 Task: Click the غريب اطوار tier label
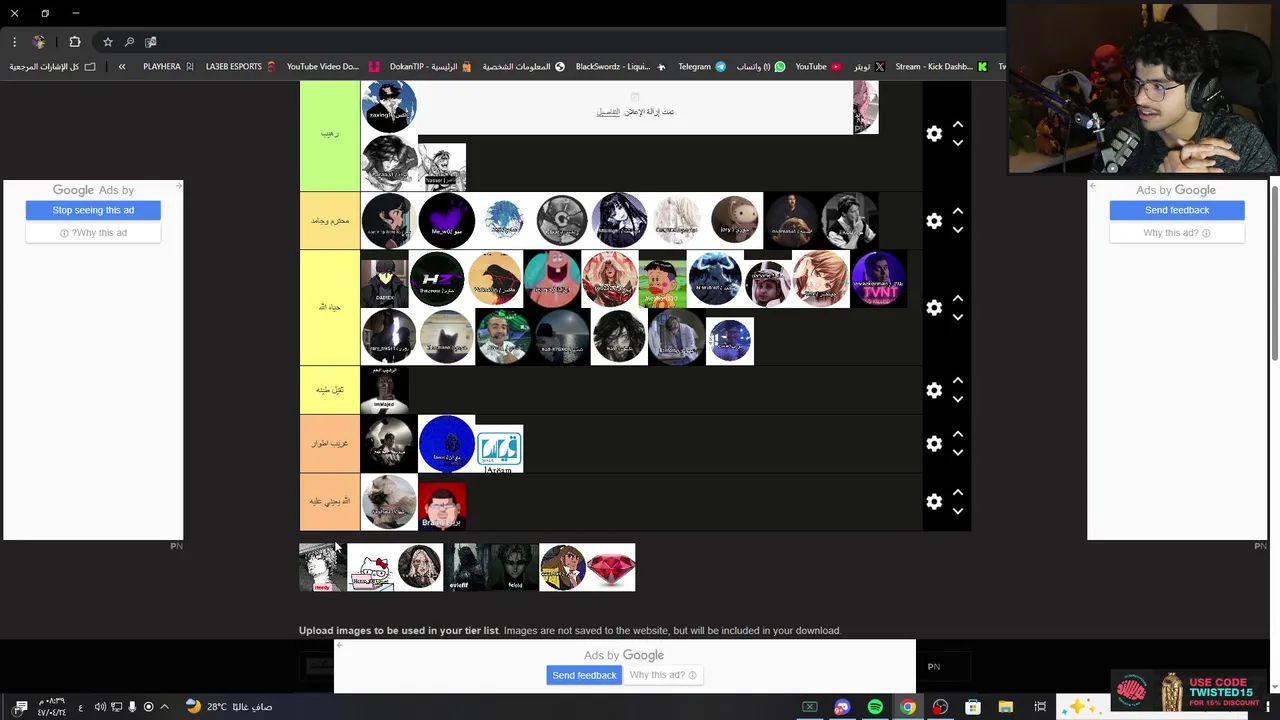pos(330,443)
